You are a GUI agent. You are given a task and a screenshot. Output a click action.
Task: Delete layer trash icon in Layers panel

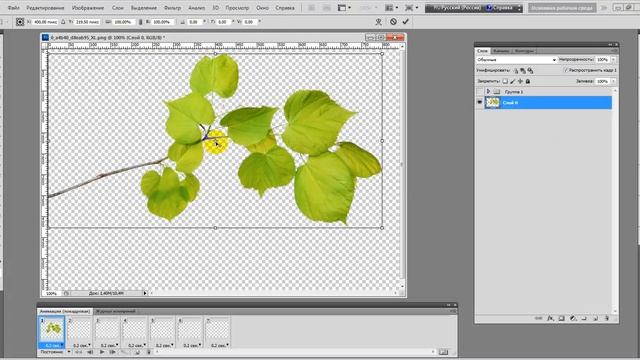click(607, 318)
